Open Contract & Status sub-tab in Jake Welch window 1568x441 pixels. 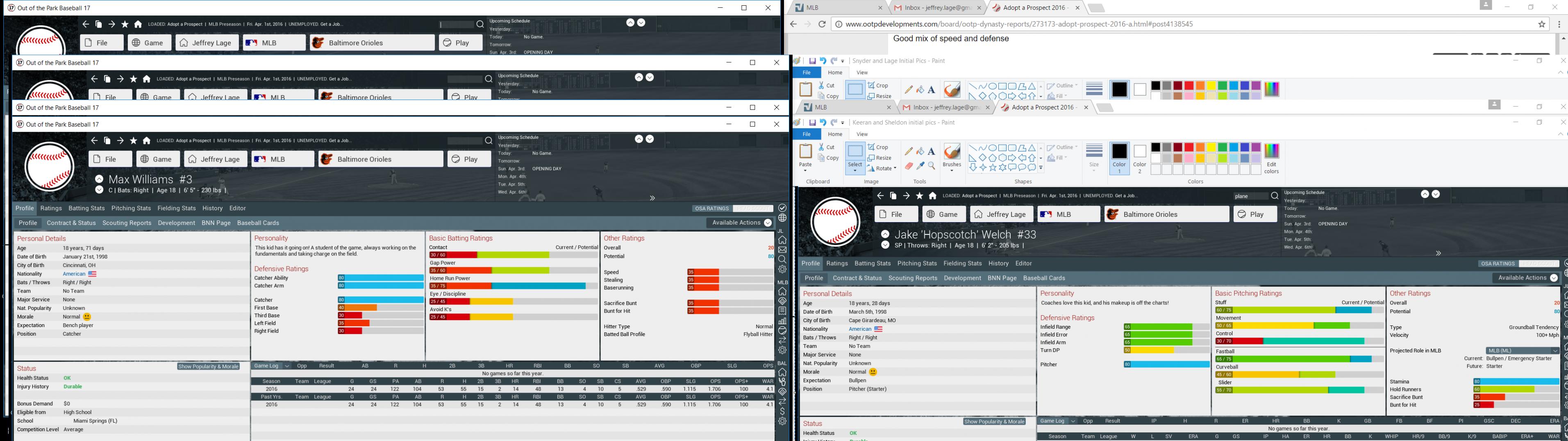(x=857, y=278)
